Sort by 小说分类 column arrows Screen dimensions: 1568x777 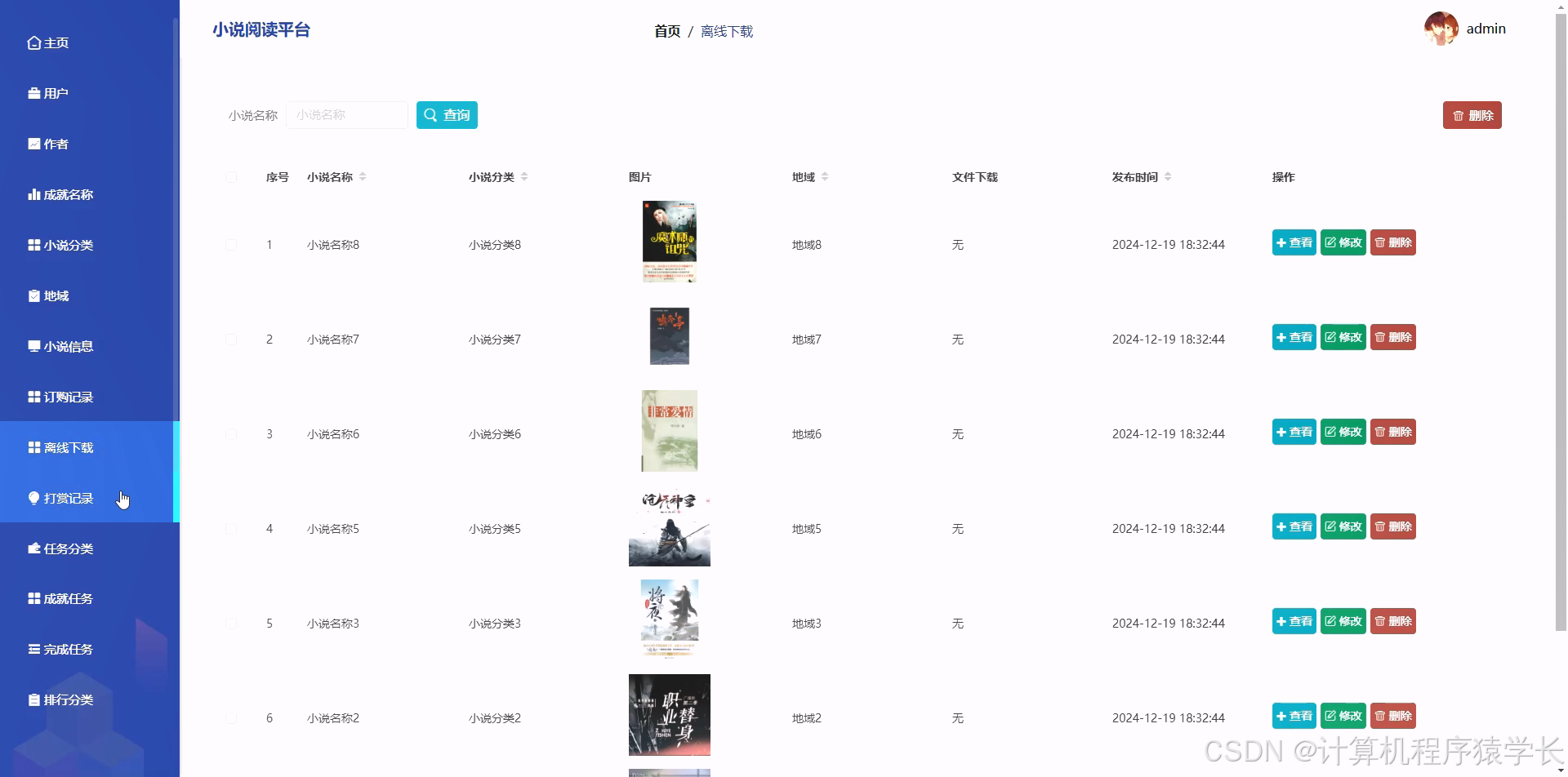524,177
